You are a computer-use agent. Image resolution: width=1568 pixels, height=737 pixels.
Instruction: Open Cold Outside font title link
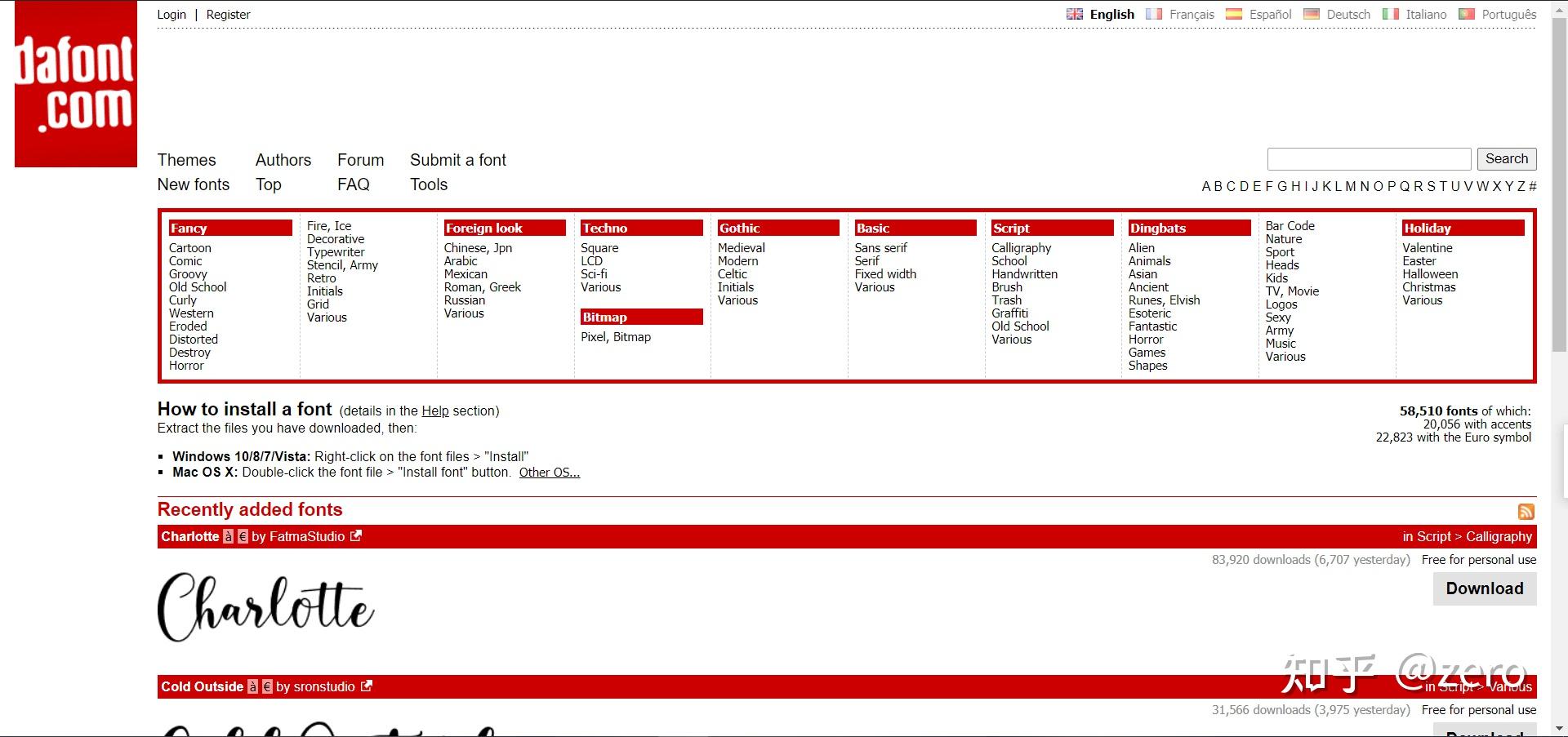[203, 686]
